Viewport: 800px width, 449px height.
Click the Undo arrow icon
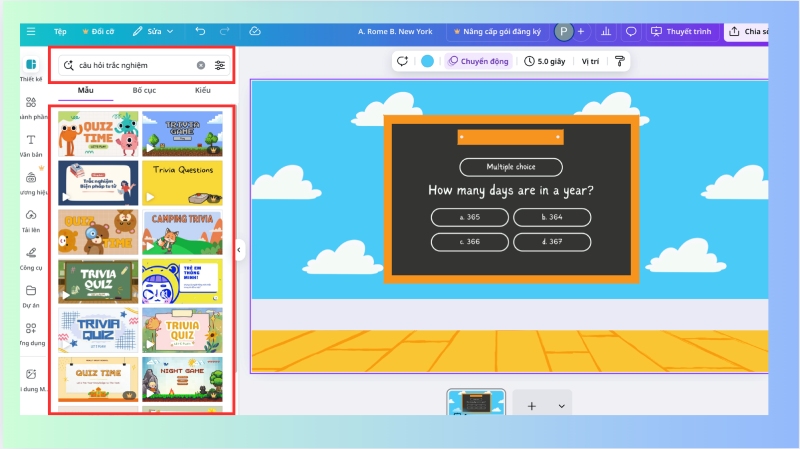(200, 31)
